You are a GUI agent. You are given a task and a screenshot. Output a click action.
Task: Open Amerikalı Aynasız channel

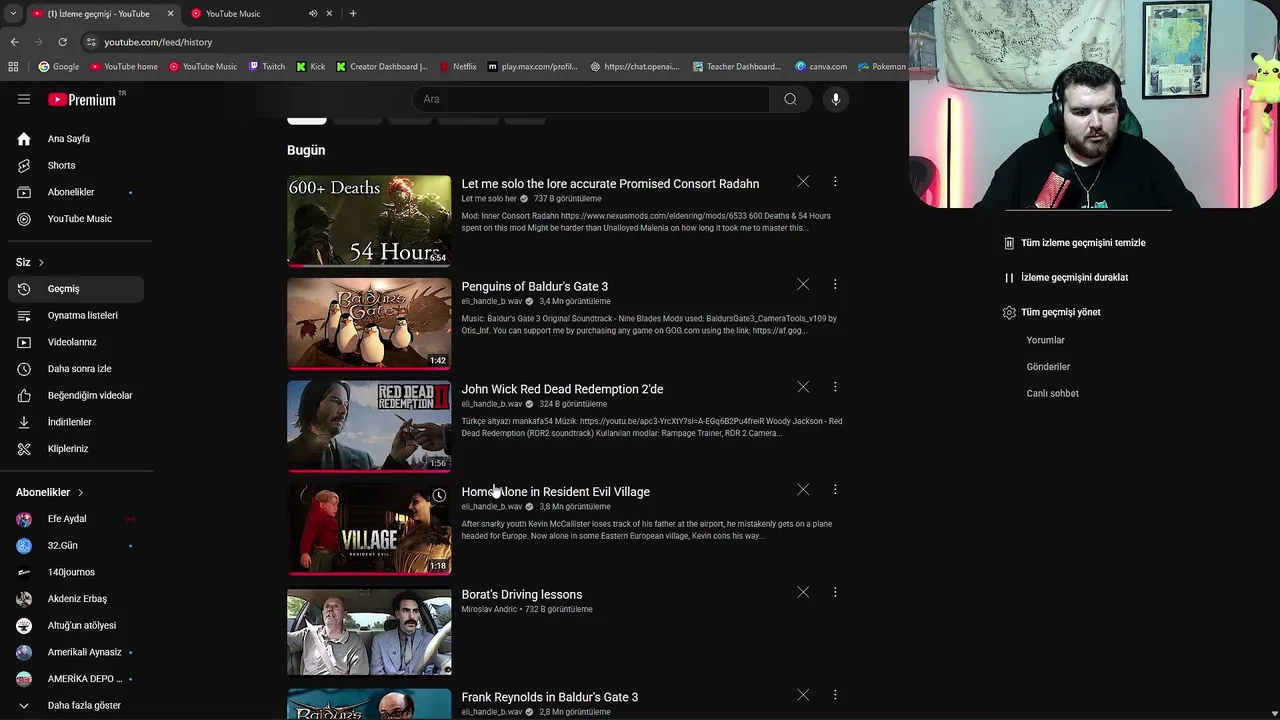(76, 652)
